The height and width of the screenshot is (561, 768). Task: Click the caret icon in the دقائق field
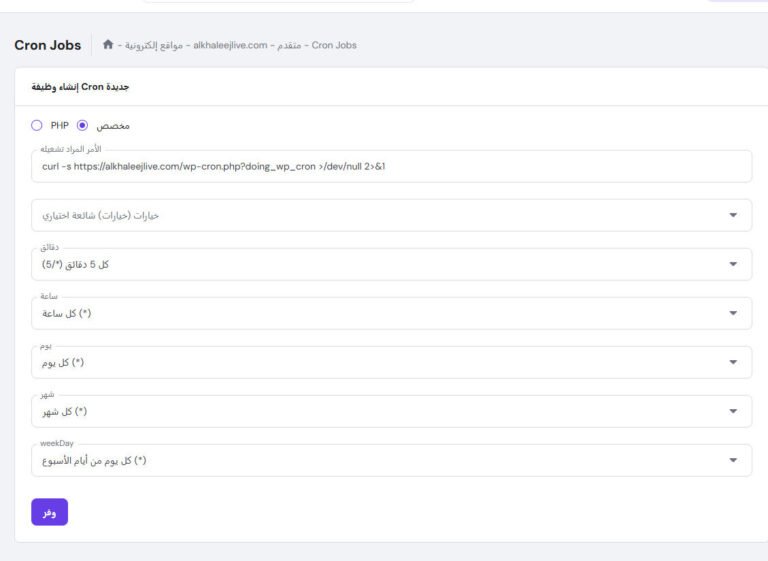[x=733, y=264]
